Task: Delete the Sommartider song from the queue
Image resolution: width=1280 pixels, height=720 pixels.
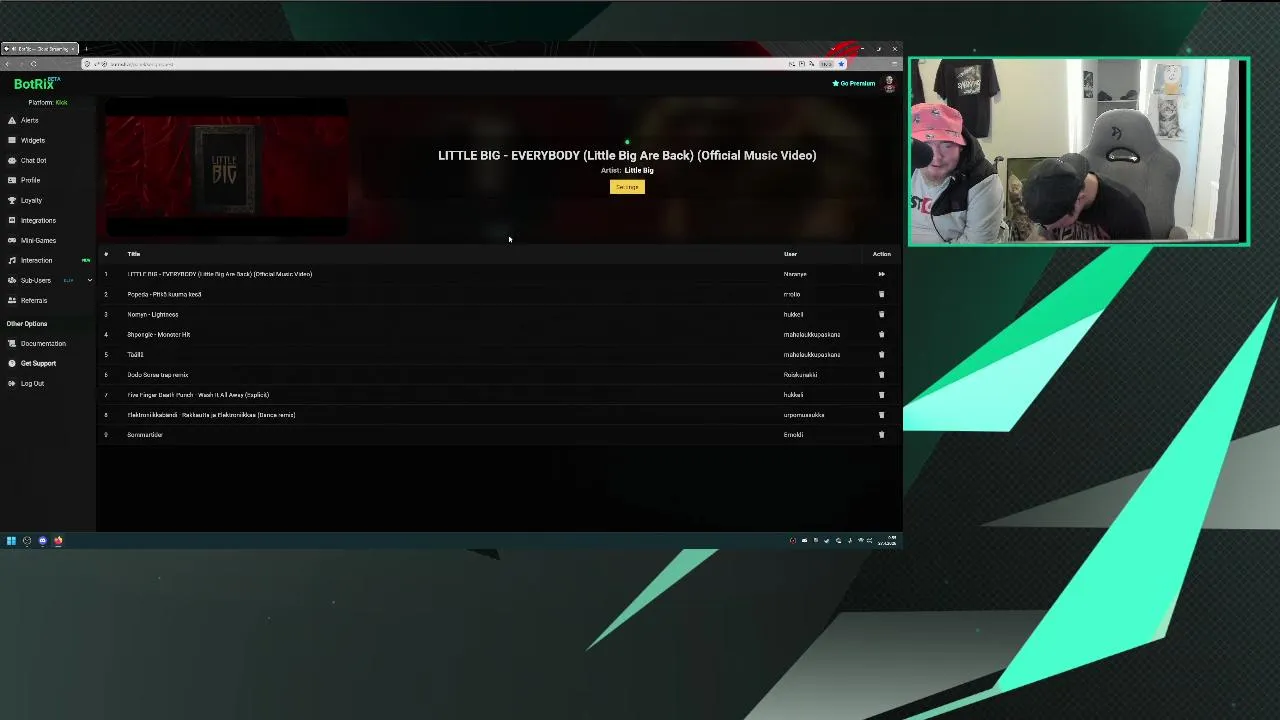Action: tap(881, 434)
